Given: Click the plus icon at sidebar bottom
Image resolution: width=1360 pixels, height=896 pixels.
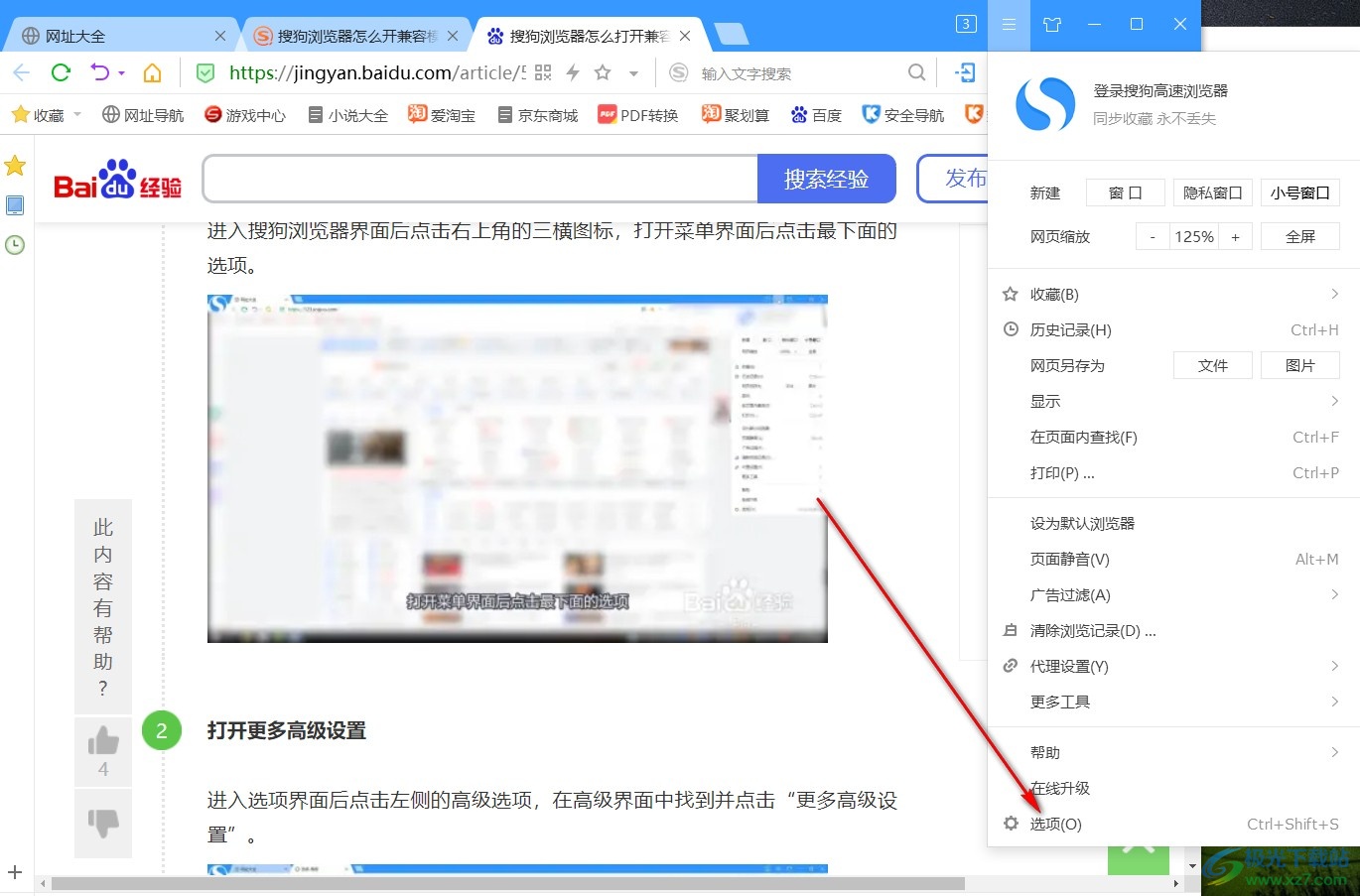Looking at the screenshot, I should coord(15,873).
